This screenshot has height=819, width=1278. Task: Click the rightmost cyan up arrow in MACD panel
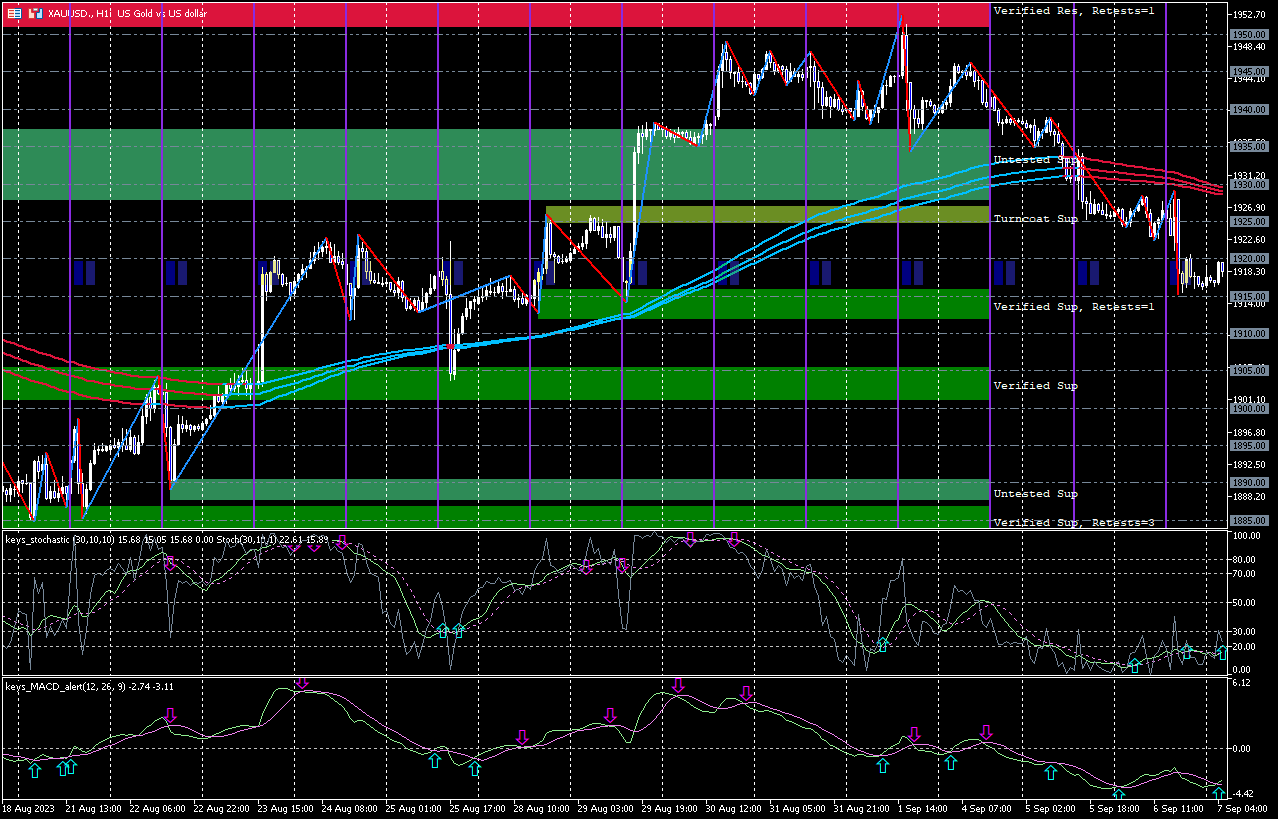(x=1220, y=794)
